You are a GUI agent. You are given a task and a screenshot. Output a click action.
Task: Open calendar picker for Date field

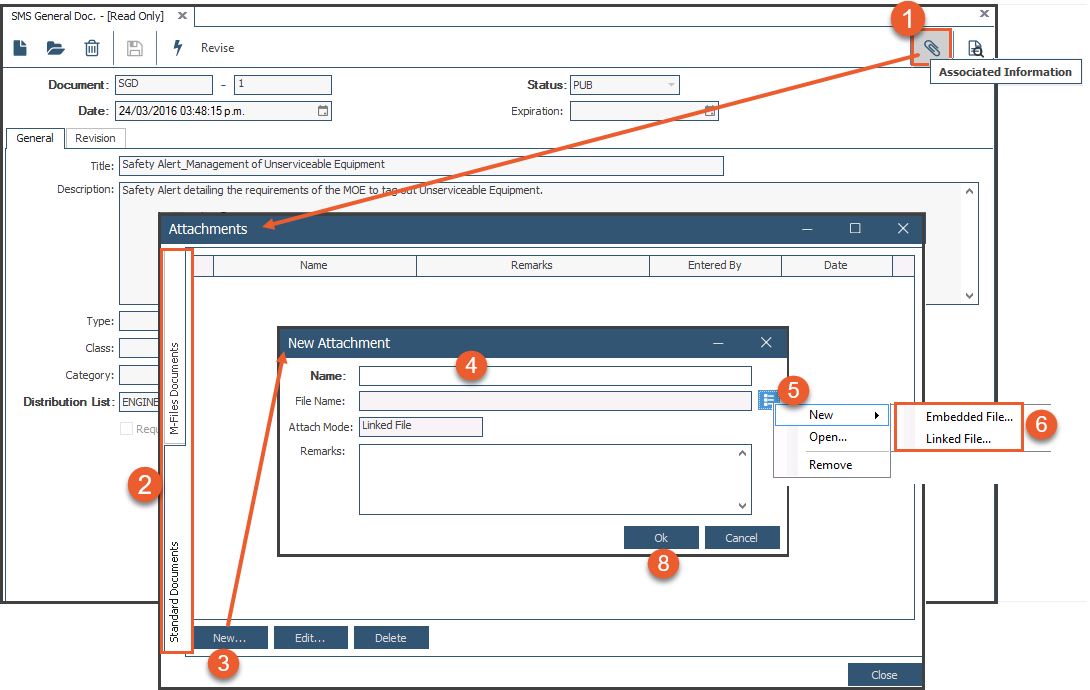tap(323, 110)
